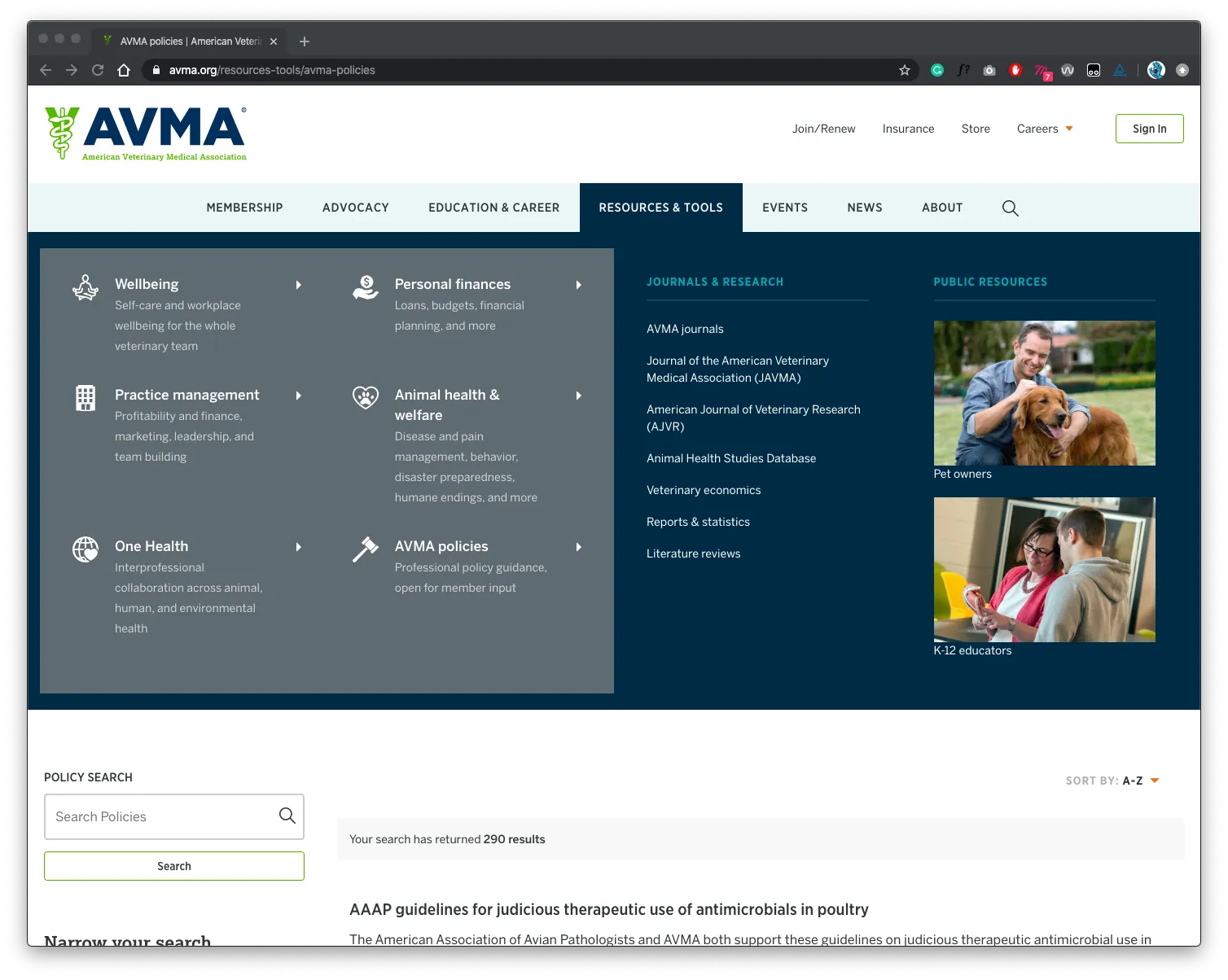Expand the AVMA policies submenu arrow
1228x980 pixels.
coord(579,547)
